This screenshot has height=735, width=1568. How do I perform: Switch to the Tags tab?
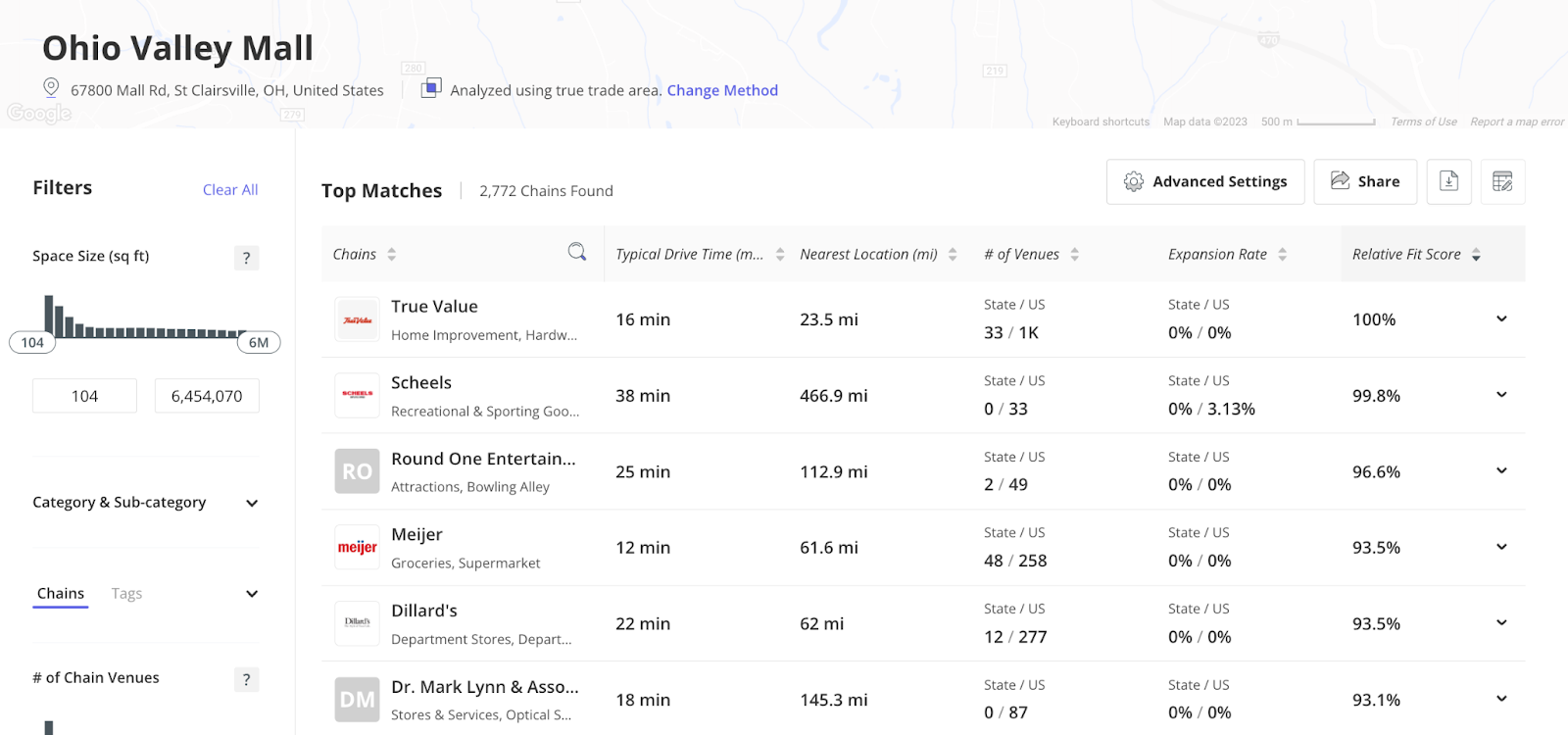coord(126,594)
